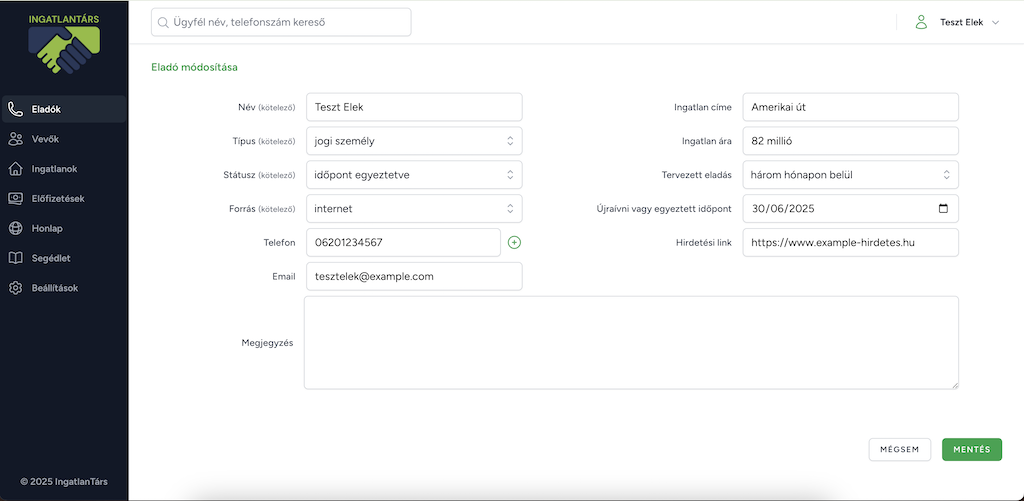Viewport: 1024px width, 501px height.
Task: Click the people icon beside Vevők
Action: click(16, 139)
